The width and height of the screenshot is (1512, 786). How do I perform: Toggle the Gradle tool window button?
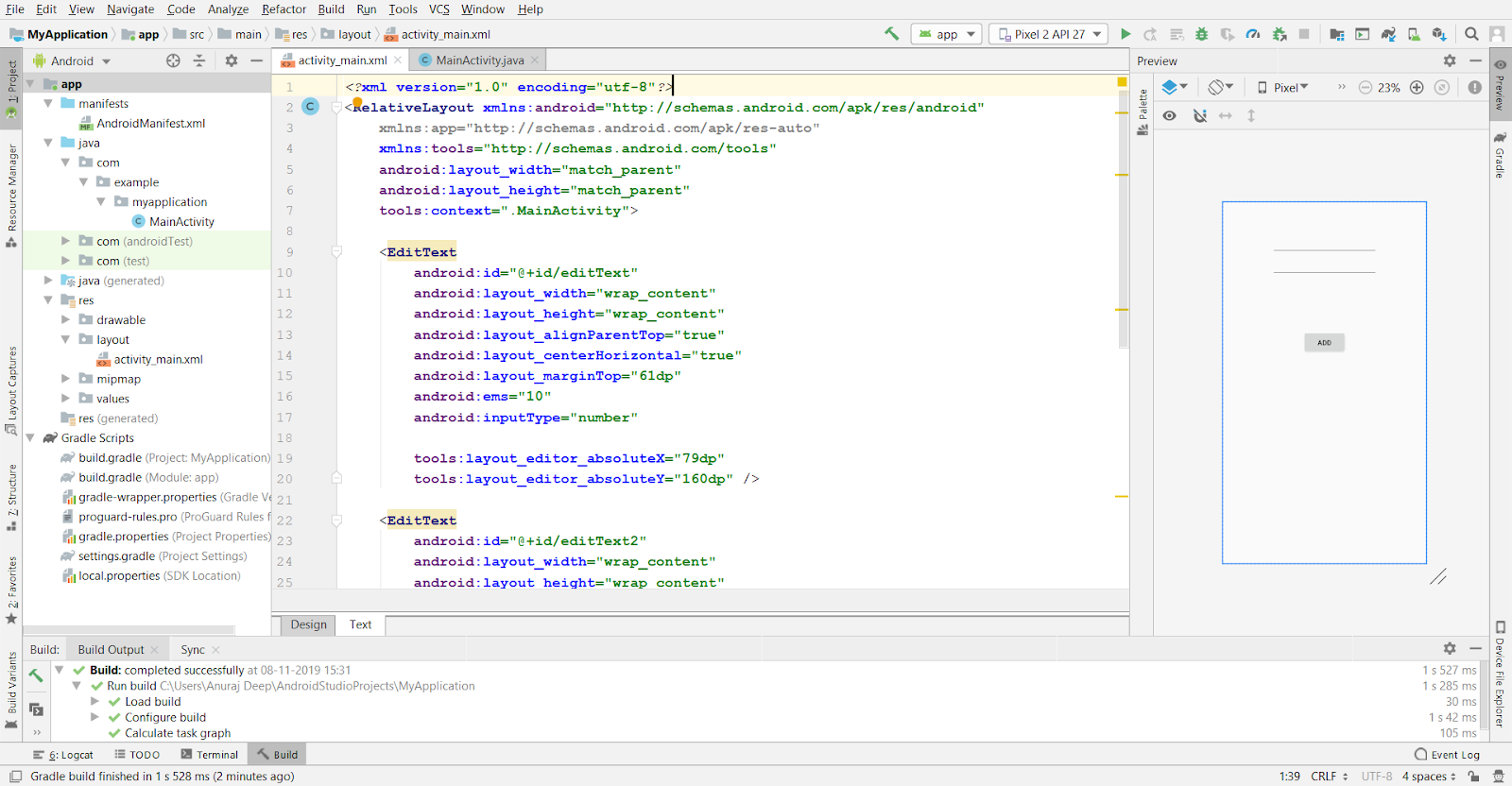click(x=1500, y=156)
